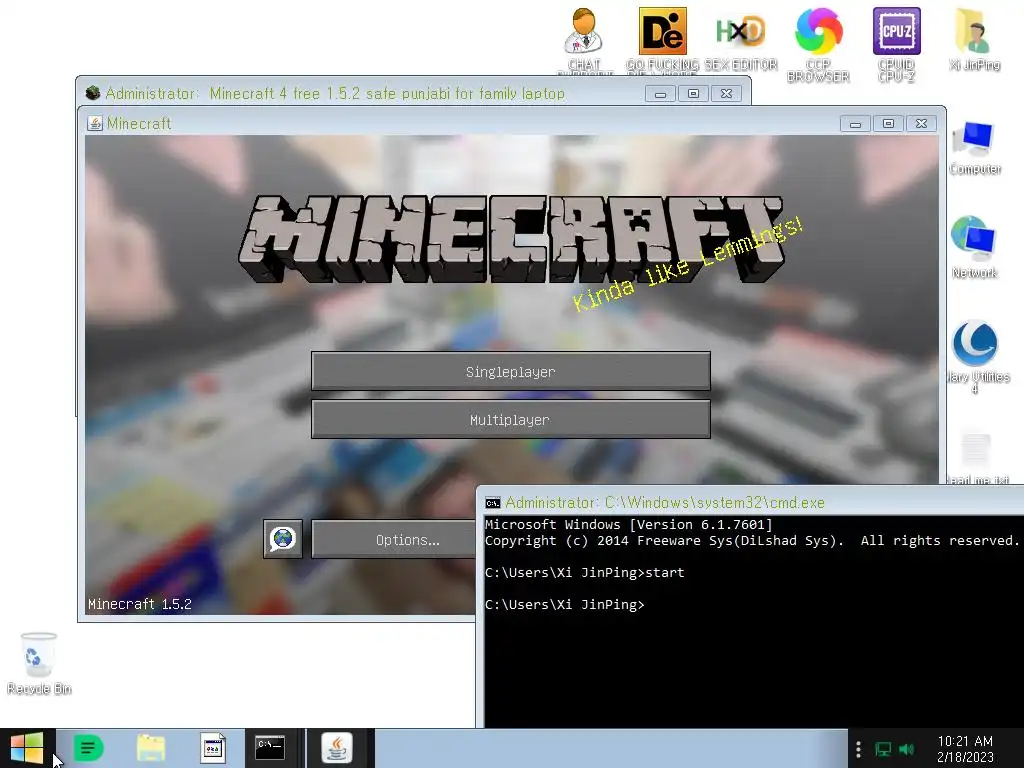Image resolution: width=1024 pixels, height=768 pixels.
Task: Open the Xi JinPing user folder icon
Action: click(x=974, y=38)
